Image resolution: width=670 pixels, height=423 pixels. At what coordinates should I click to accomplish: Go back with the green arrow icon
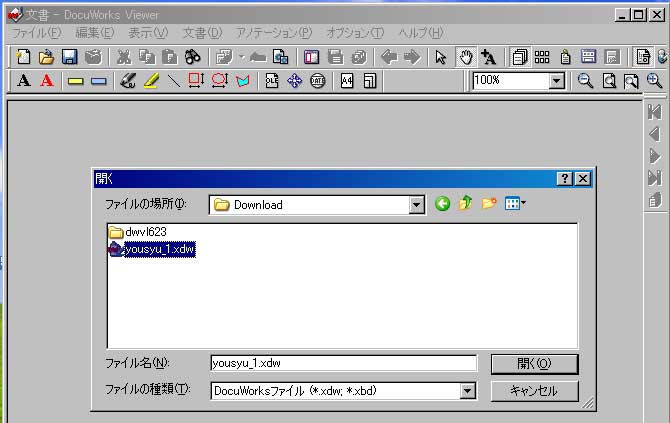coord(443,204)
